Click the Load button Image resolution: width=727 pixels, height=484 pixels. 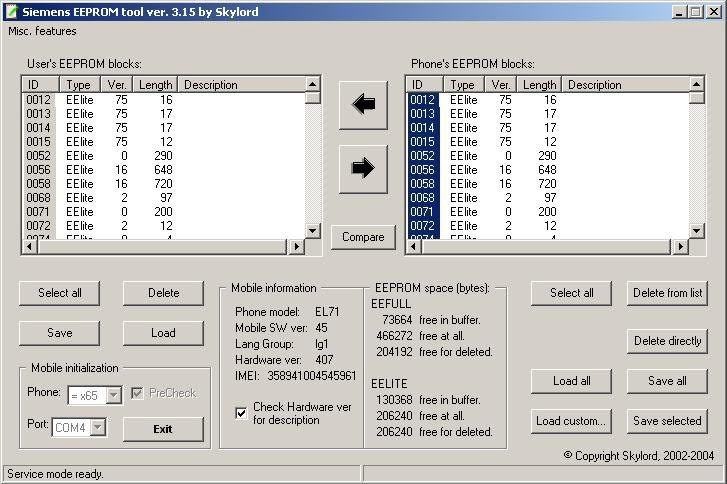(163, 333)
